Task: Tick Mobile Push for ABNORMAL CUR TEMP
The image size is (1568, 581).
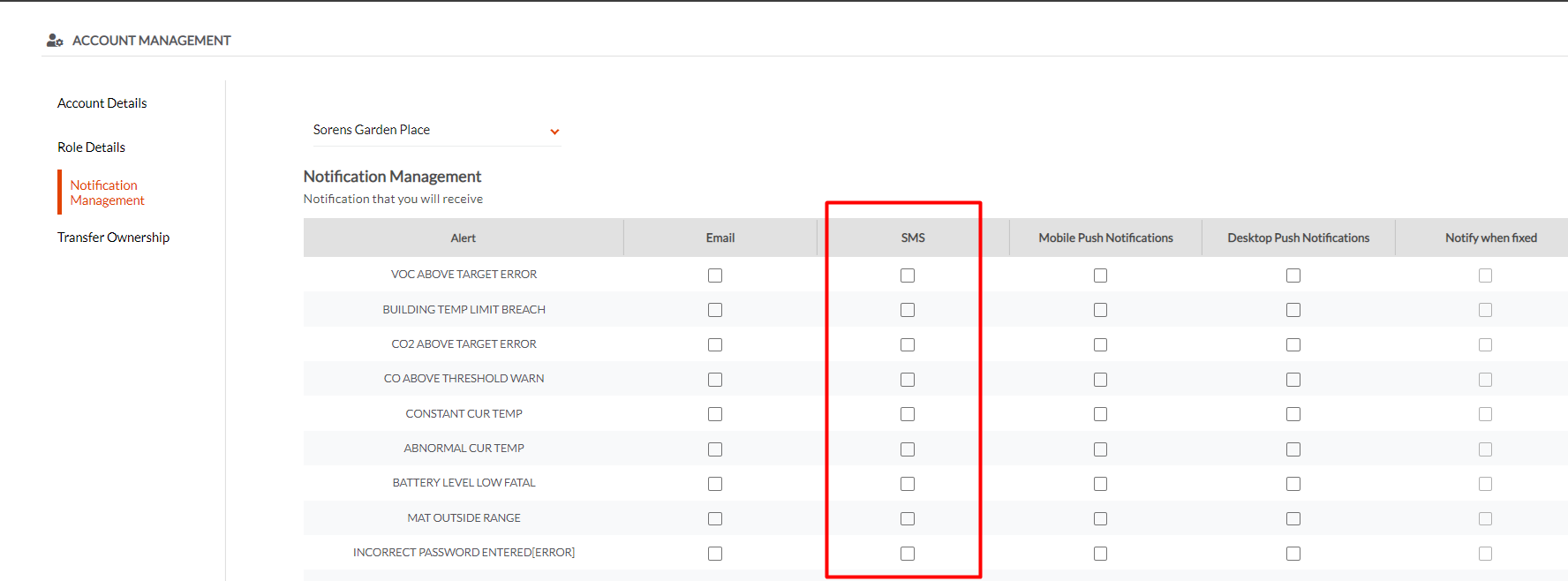Action: click(1100, 449)
